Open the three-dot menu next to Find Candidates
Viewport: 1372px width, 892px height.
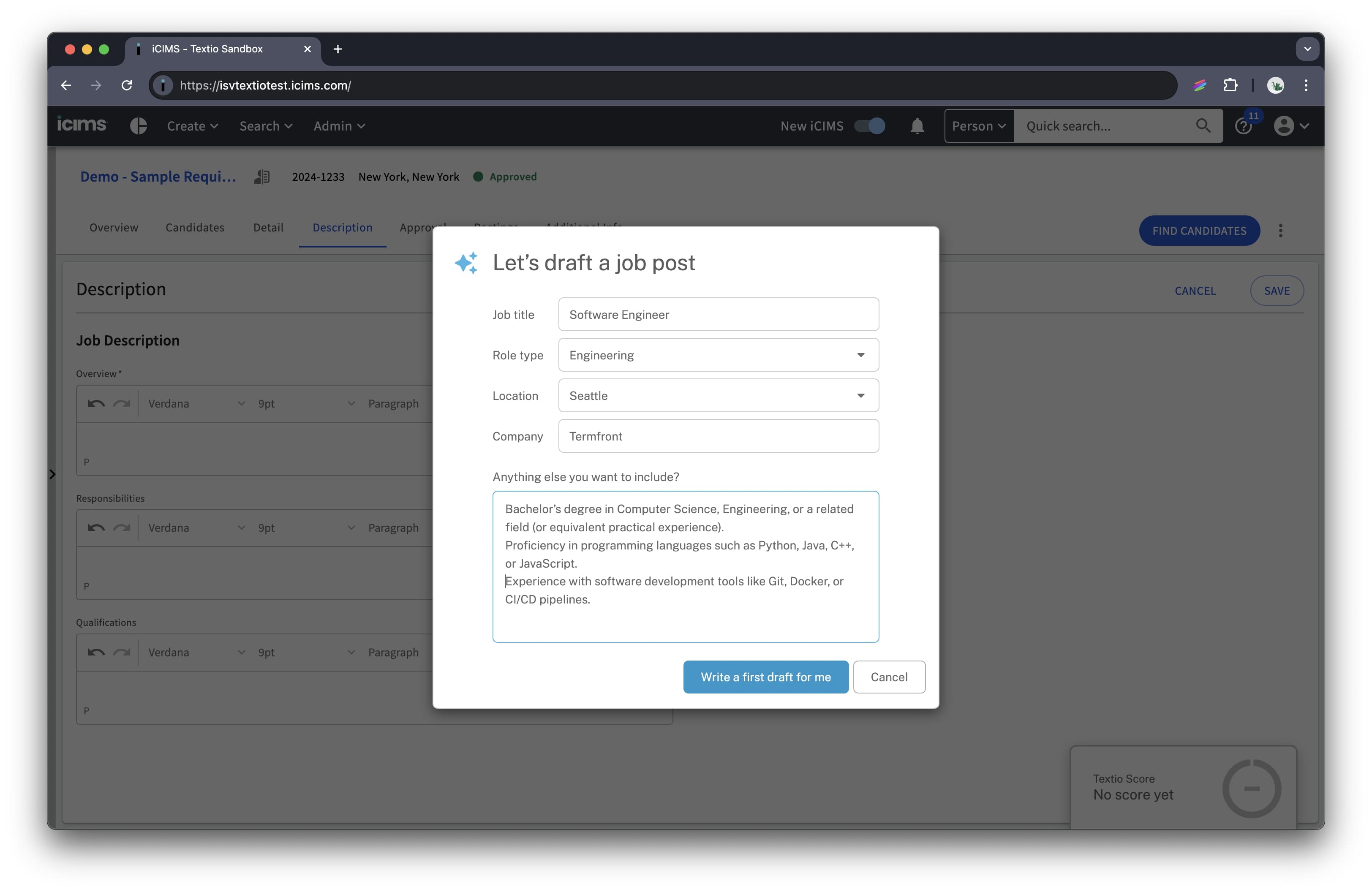click(1280, 231)
